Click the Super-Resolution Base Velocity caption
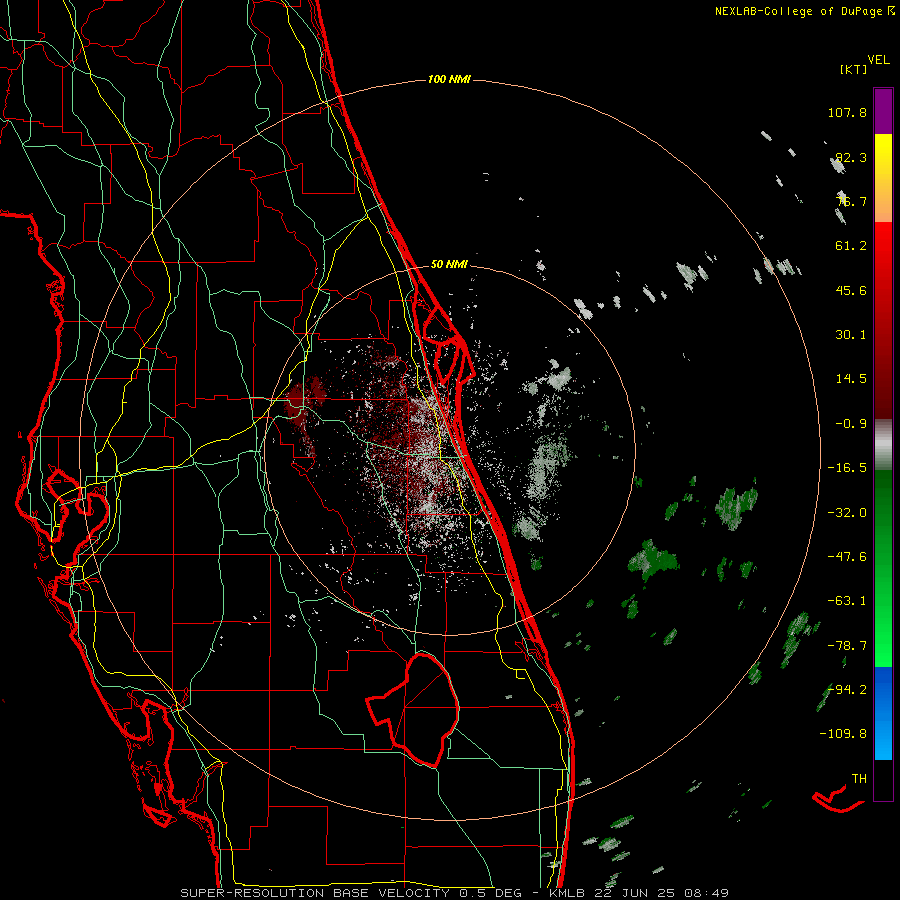900x900 pixels. pyautogui.click(x=455, y=893)
